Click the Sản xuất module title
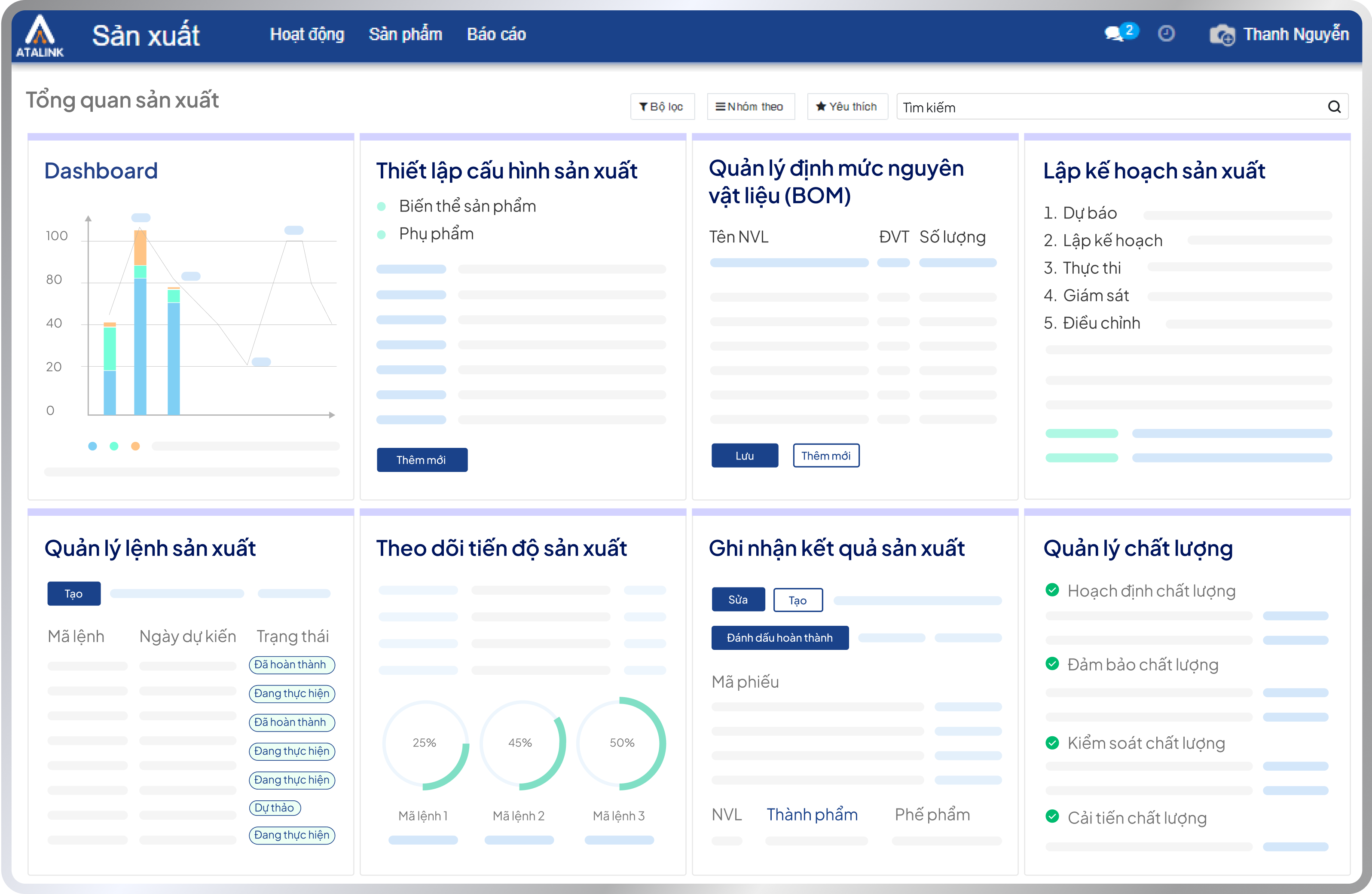Screen dimensions: 1372x894 point(147,35)
